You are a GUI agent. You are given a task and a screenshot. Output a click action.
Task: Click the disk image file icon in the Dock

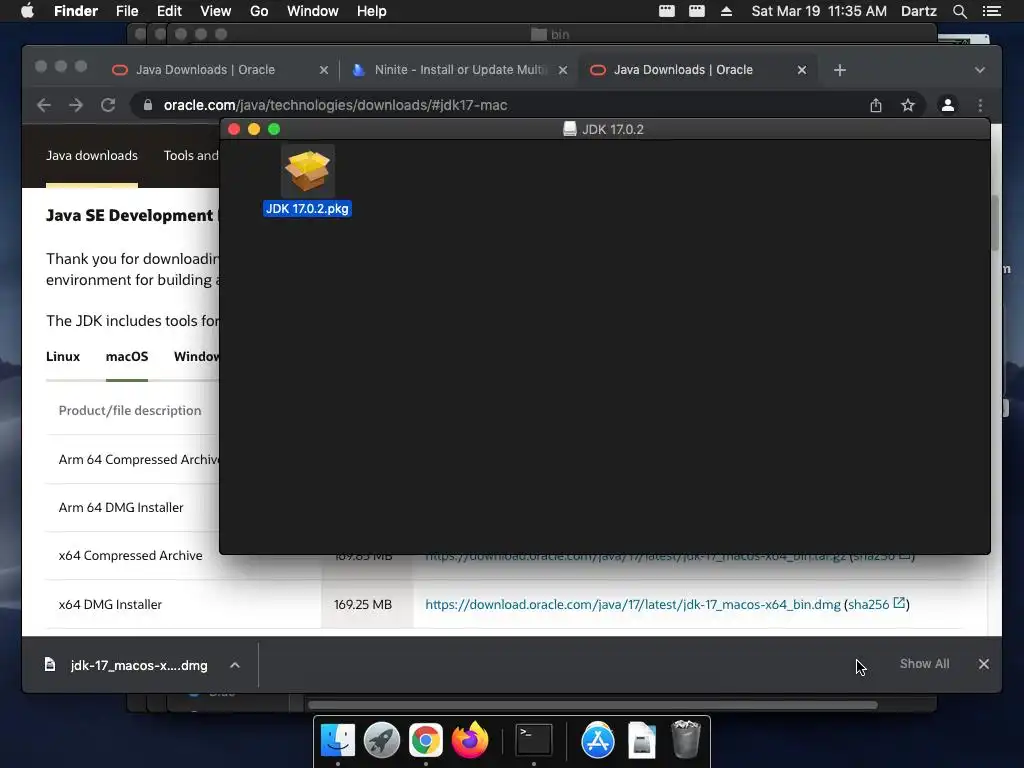point(642,740)
